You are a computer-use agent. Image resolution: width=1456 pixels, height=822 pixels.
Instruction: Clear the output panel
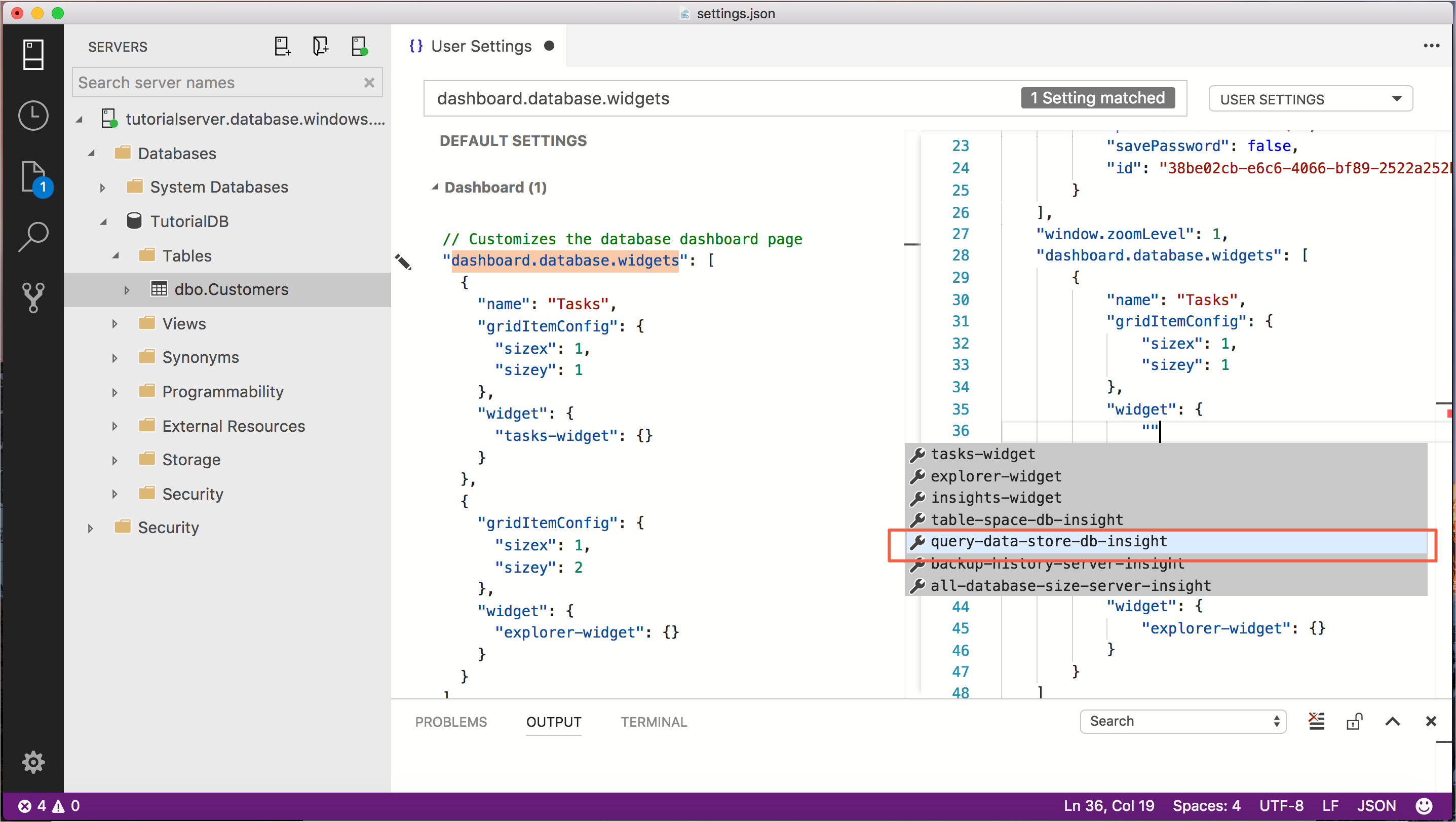(x=1316, y=722)
